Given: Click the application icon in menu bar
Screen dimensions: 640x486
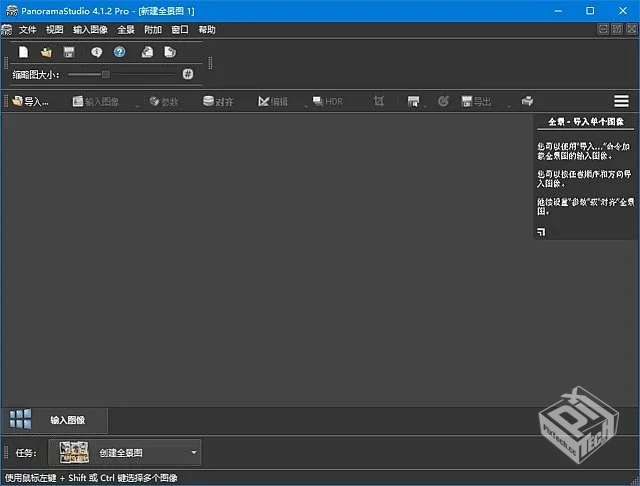Looking at the screenshot, I should click(x=7, y=30).
